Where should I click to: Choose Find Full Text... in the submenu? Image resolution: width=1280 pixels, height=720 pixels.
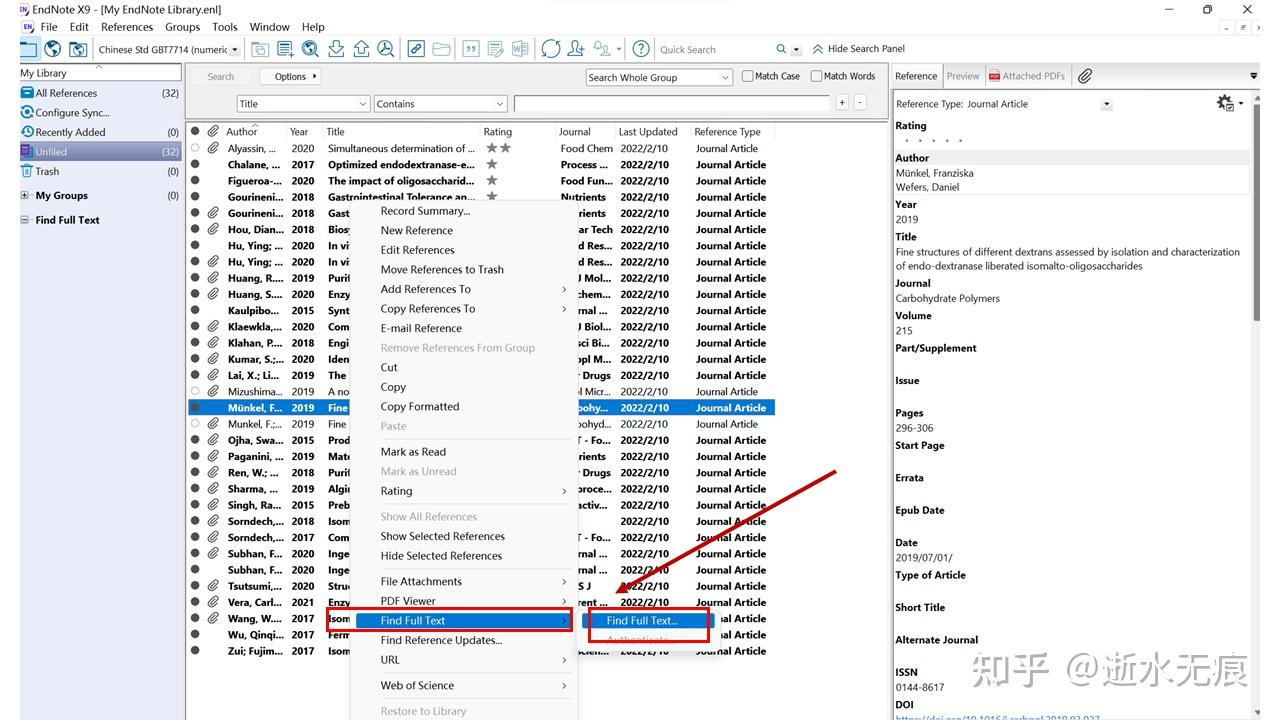(642, 620)
